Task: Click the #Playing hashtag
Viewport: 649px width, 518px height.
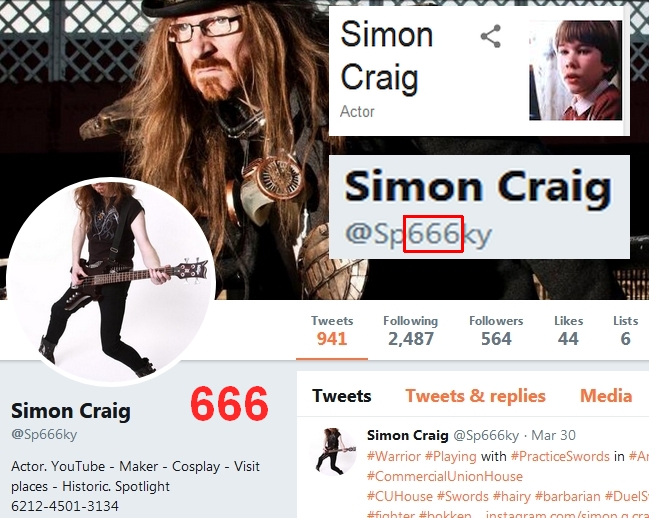Action: 451,456
